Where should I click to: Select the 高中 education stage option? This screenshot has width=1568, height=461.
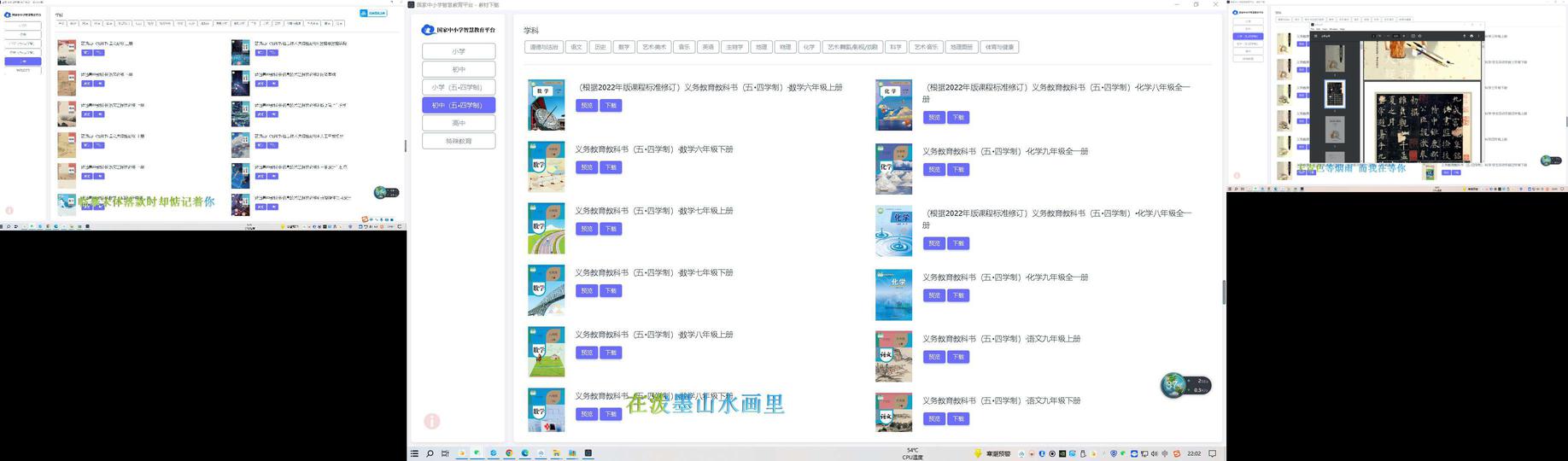(459, 123)
